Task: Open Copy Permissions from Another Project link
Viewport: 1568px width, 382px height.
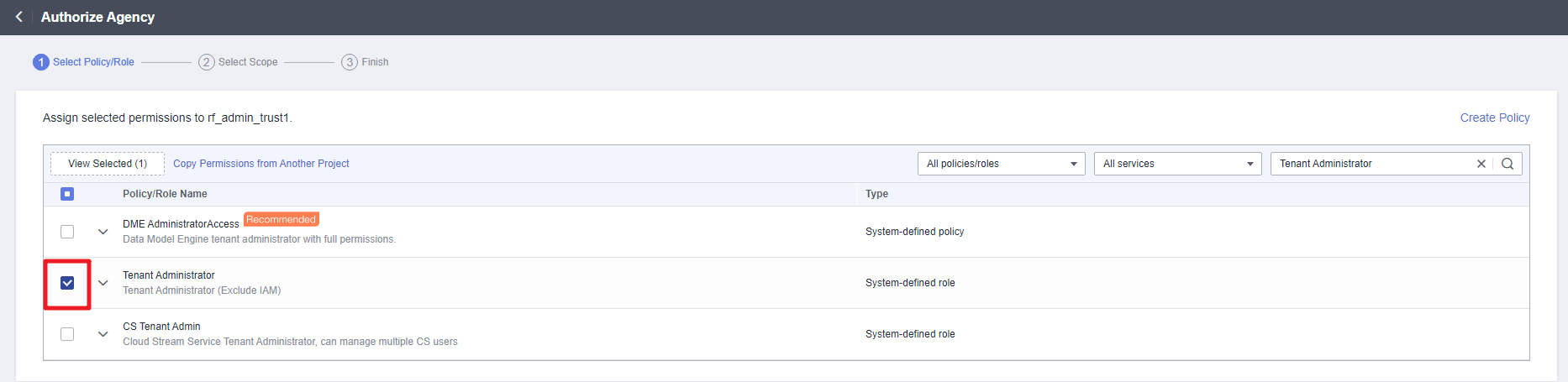Action: [260, 164]
